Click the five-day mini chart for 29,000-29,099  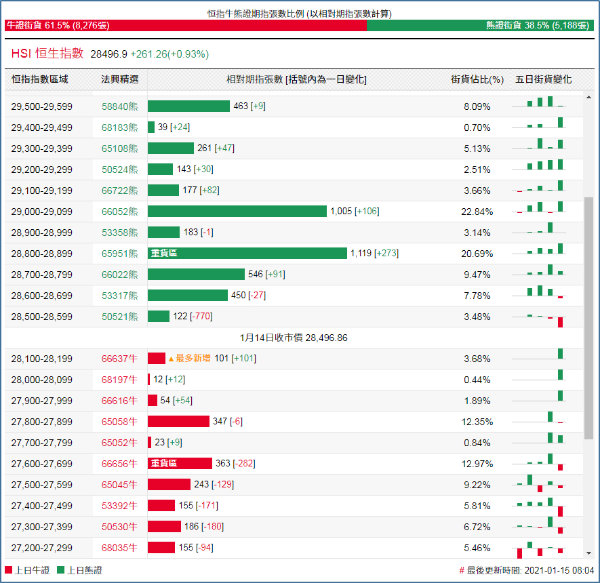click(x=540, y=207)
